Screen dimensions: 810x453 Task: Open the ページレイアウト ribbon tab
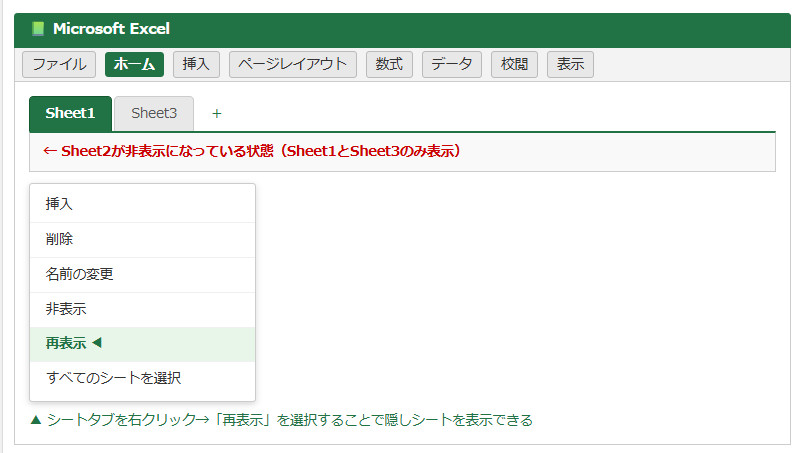coord(293,64)
